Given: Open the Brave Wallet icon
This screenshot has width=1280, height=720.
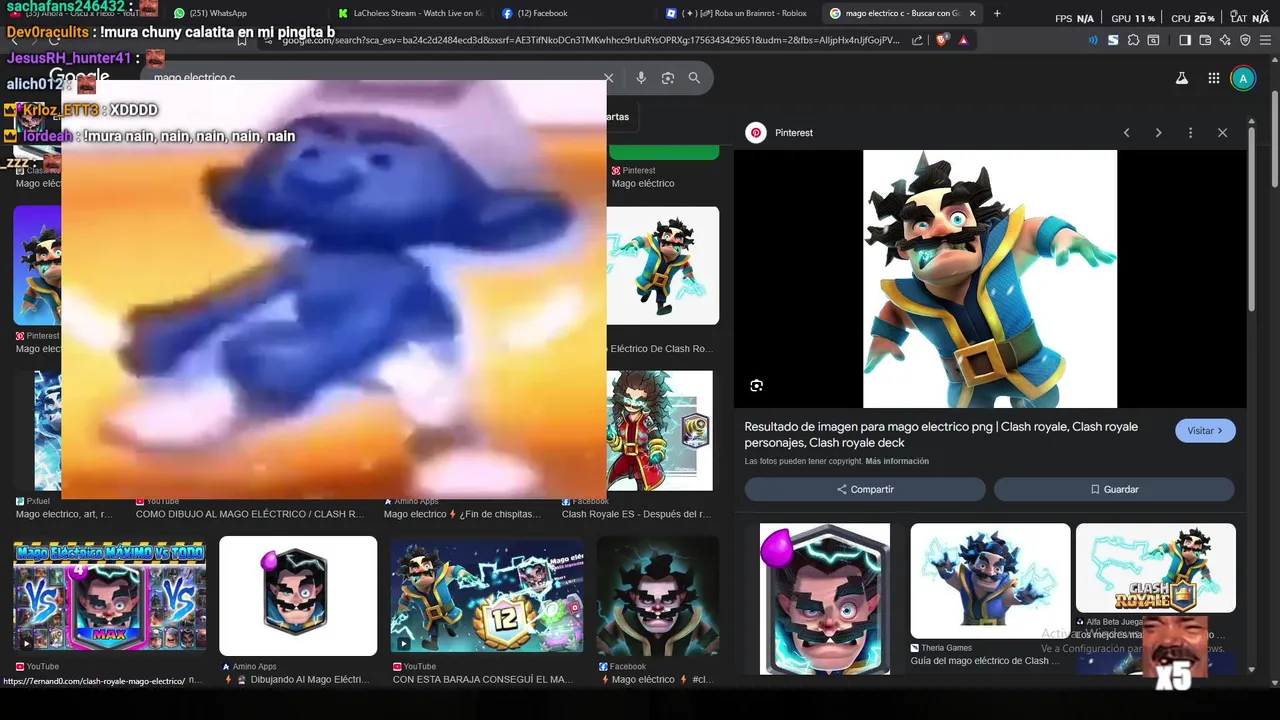Looking at the screenshot, I should [1205, 41].
